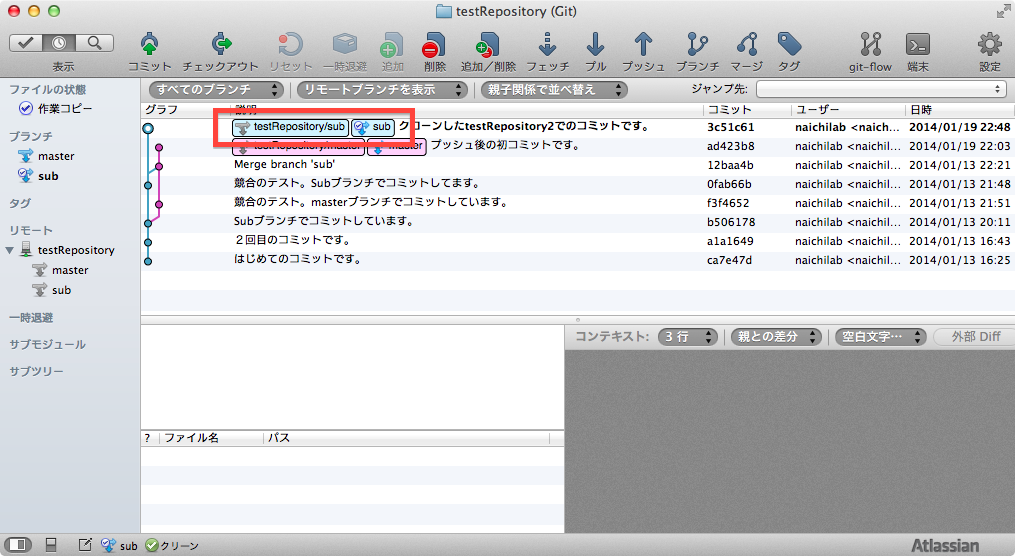1015x556 pixels.
Task: Click the edit/pencil icon in status bar
Action: pos(85,545)
